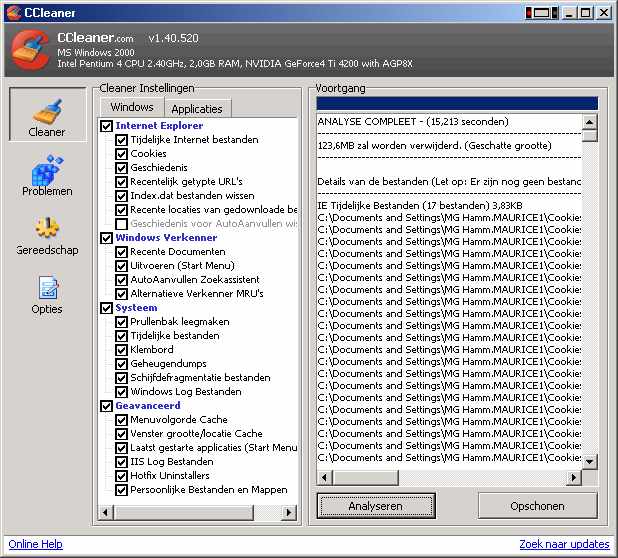
Task: Uncheck Tijdelijke Internet bestanden
Action: (121, 140)
